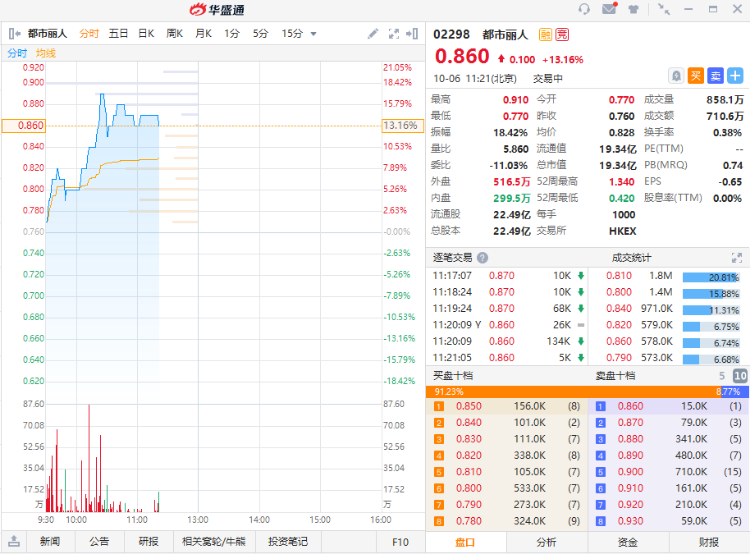
Task: Select ask level 1 price 0.860
Action: pyautogui.click(x=630, y=406)
